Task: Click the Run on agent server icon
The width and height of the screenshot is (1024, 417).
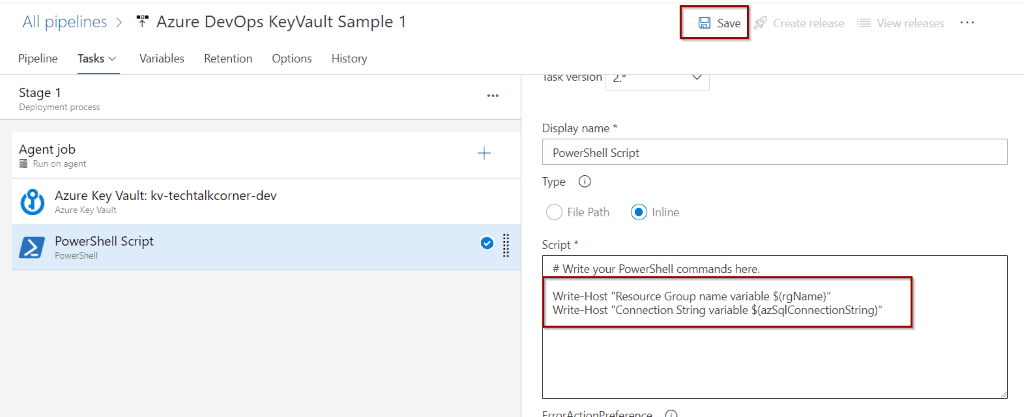Action: tap(24, 164)
